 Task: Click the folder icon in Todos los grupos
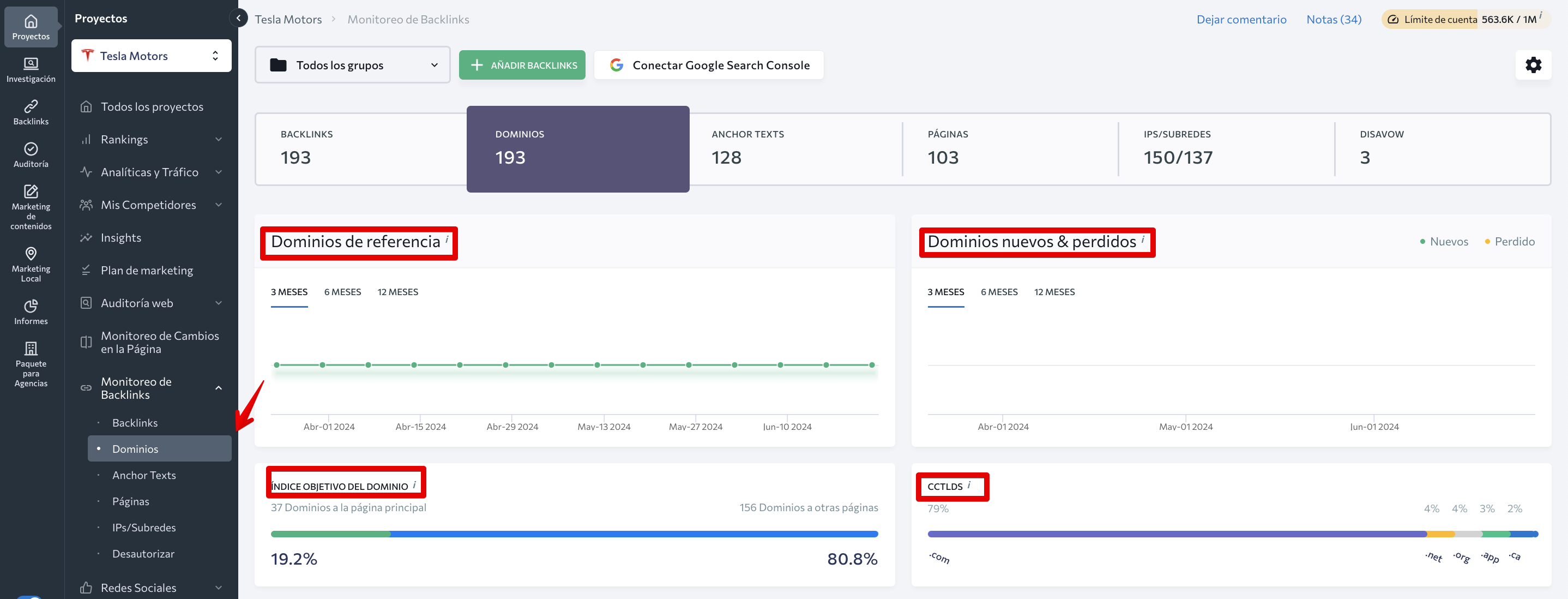click(278, 65)
